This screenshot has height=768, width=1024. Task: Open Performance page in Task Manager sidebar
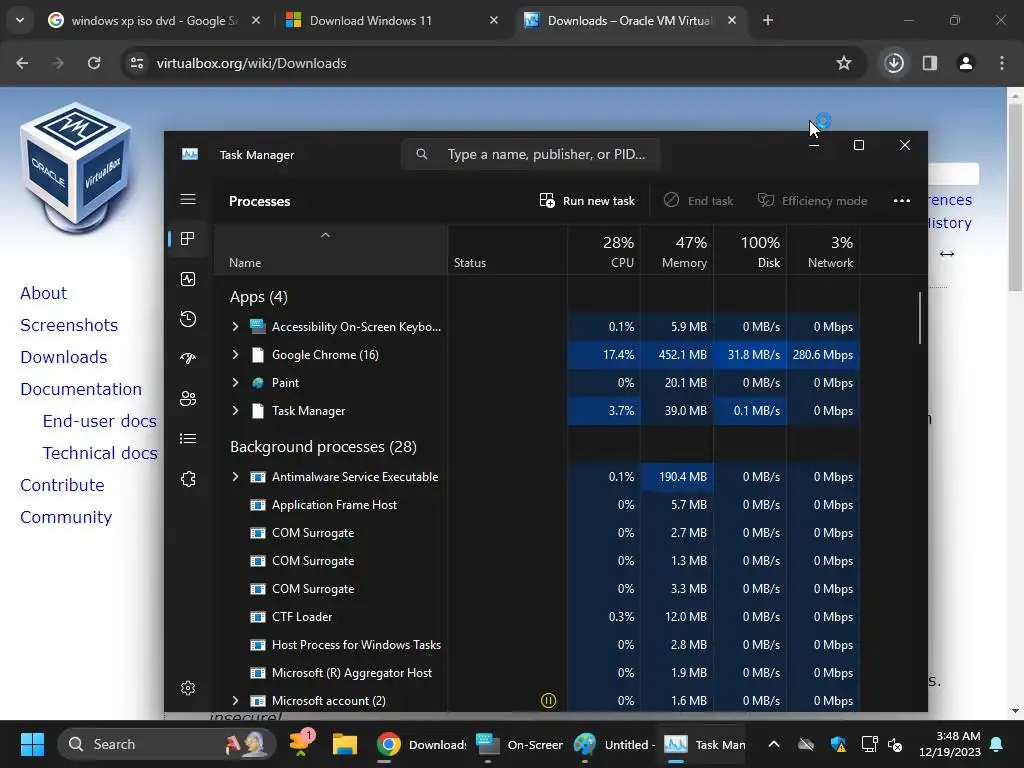(x=188, y=280)
